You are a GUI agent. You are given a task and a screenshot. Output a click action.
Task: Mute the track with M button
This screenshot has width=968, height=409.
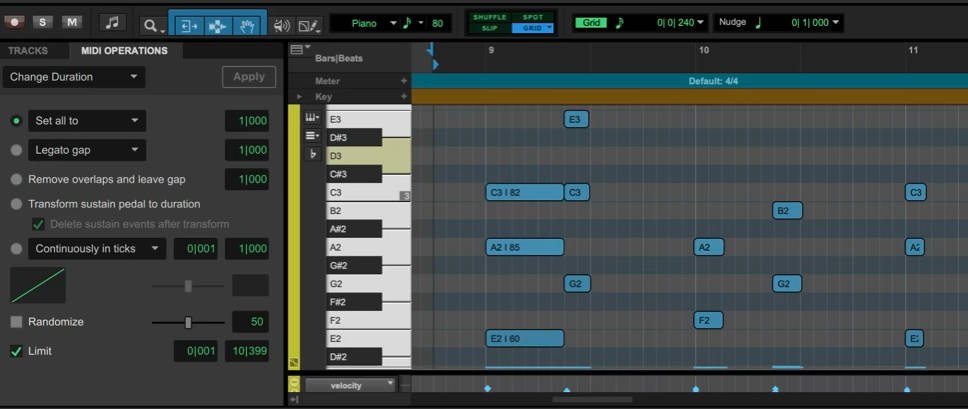pyautogui.click(x=72, y=22)
